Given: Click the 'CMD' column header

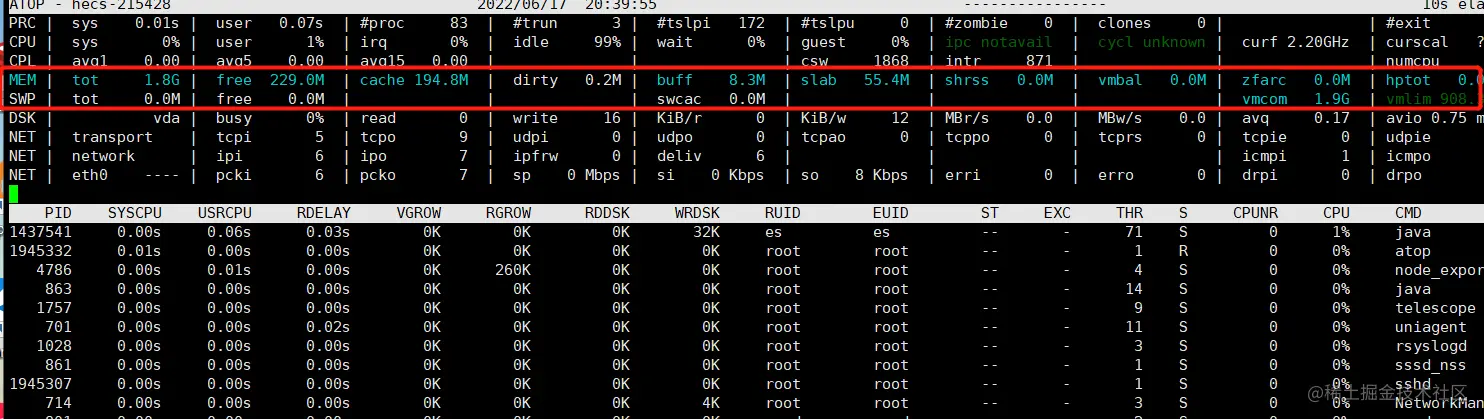Looking at the screenshot, I should tap(1408, 213).
